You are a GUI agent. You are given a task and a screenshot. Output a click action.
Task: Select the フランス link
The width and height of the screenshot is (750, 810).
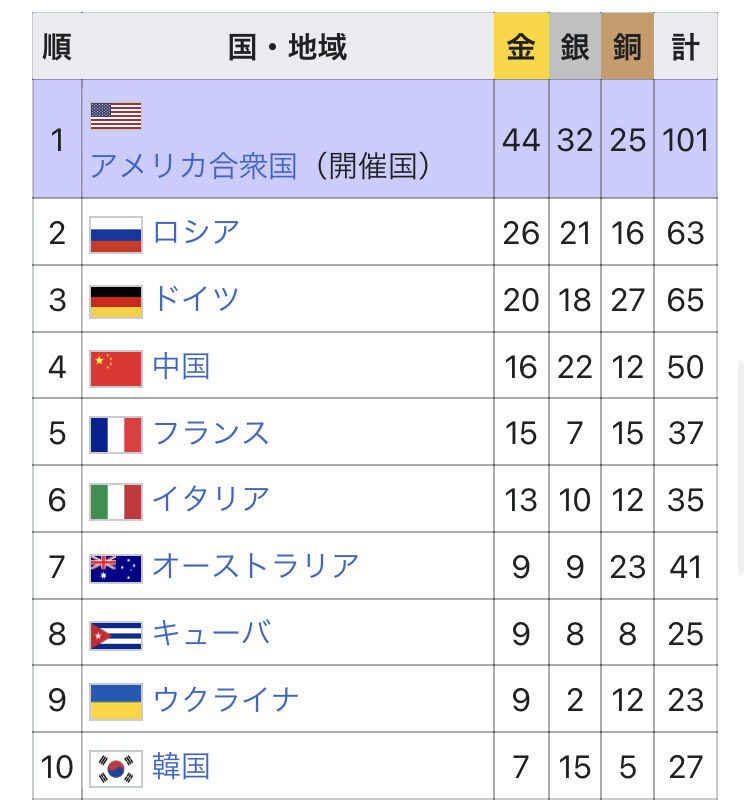click(211, 432)
